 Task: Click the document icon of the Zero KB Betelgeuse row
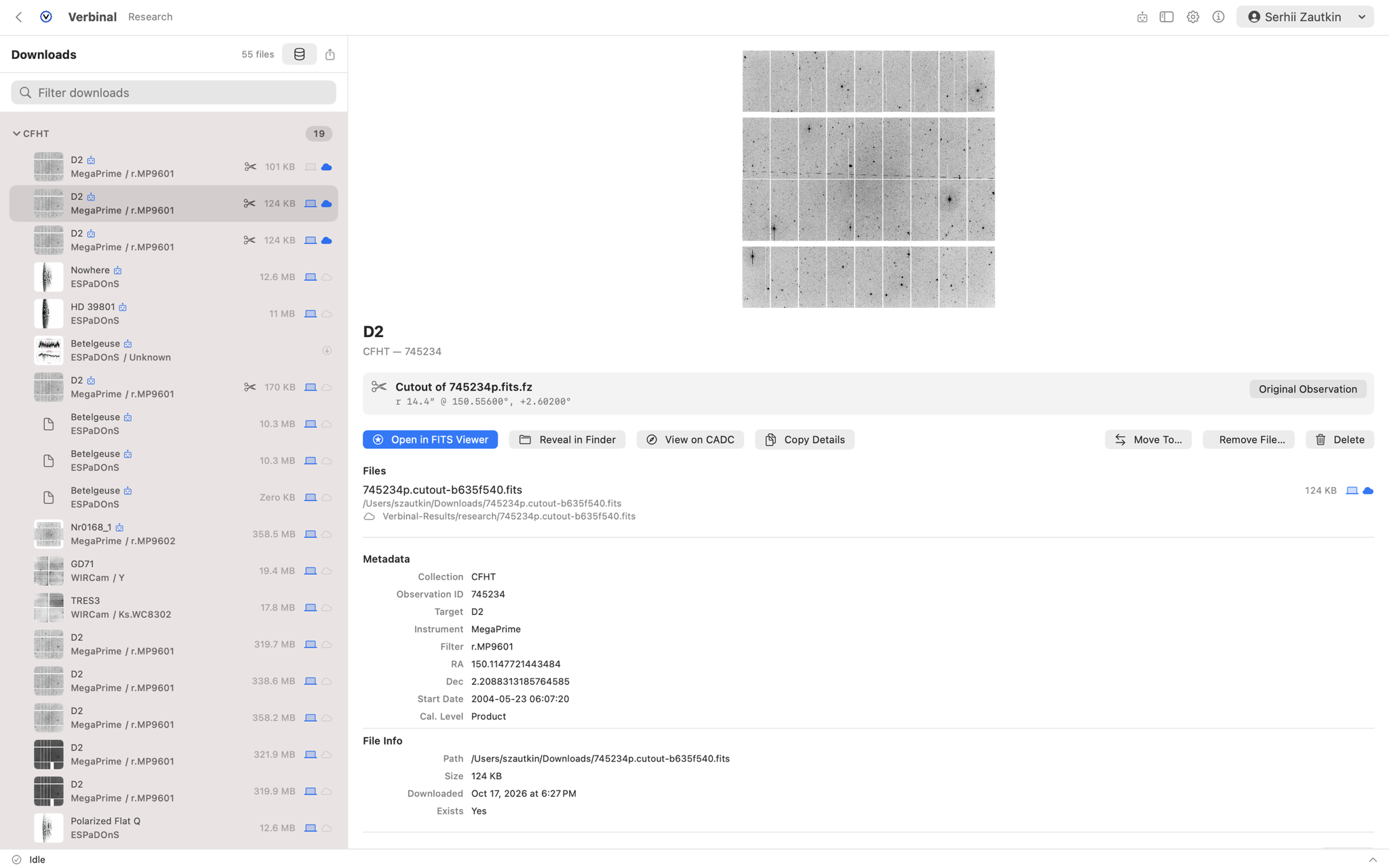[x=49, y=498]
